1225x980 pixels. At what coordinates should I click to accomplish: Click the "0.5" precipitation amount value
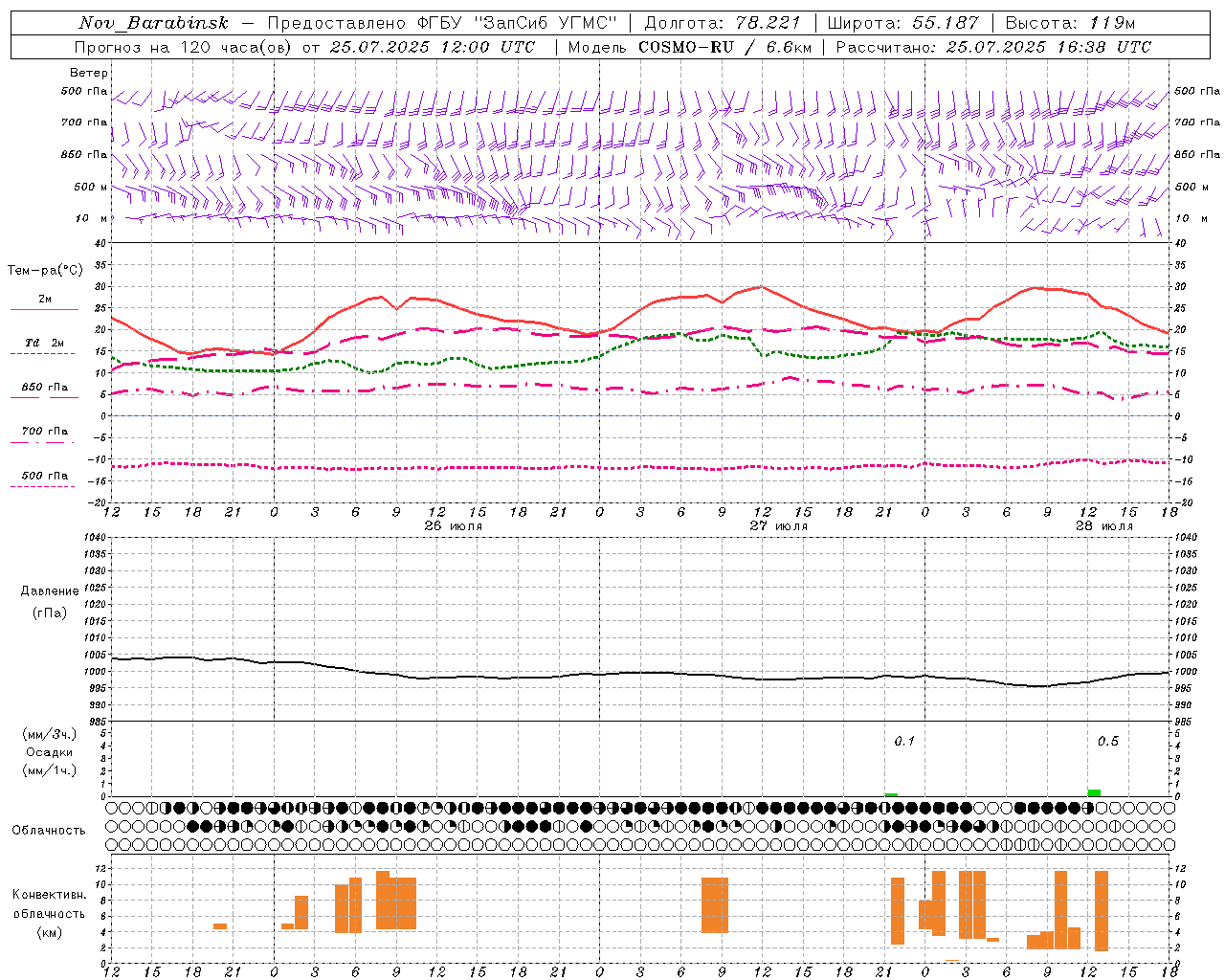coord(1108,742)
